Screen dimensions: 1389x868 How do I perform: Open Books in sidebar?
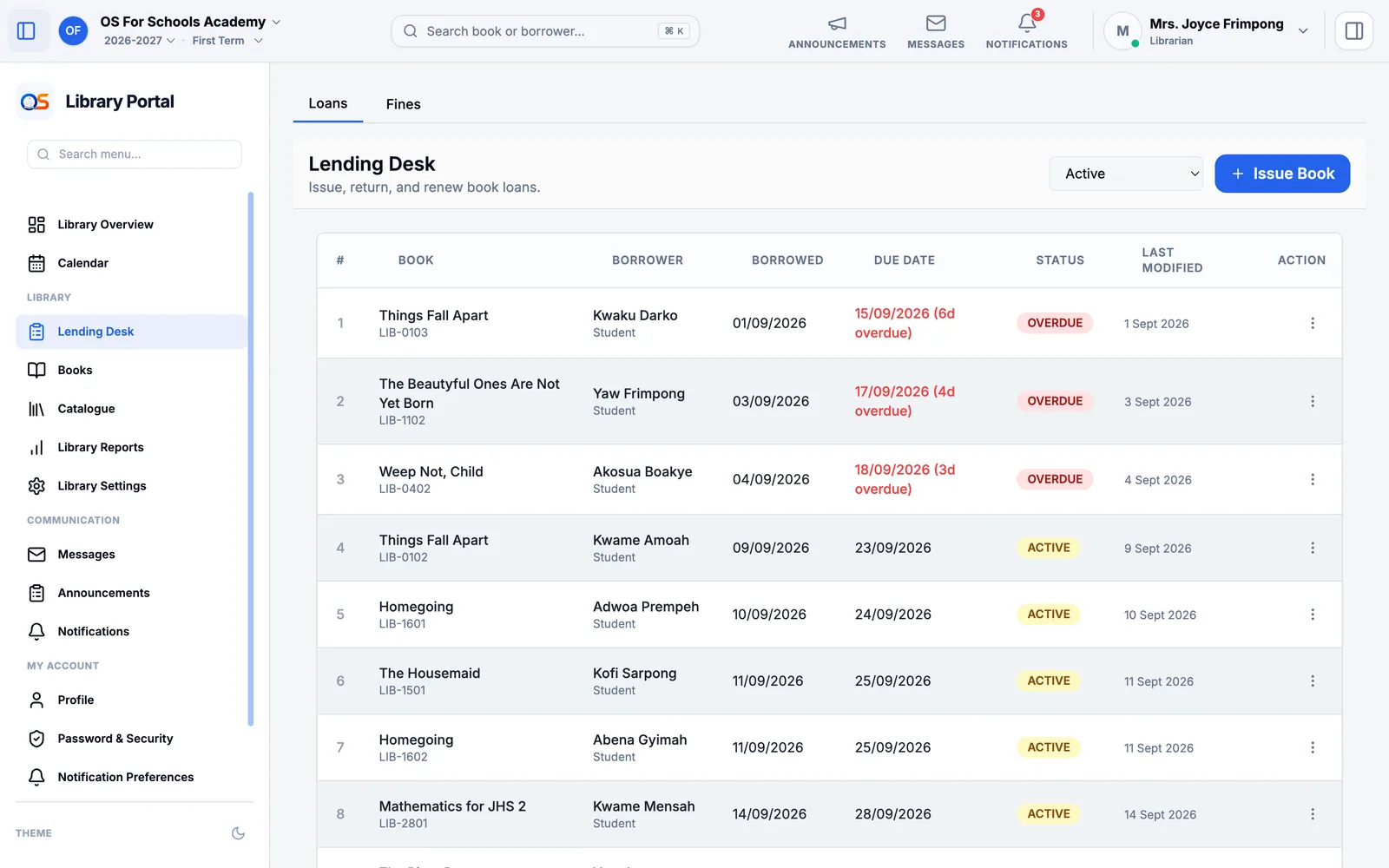[x=131, y=370]
